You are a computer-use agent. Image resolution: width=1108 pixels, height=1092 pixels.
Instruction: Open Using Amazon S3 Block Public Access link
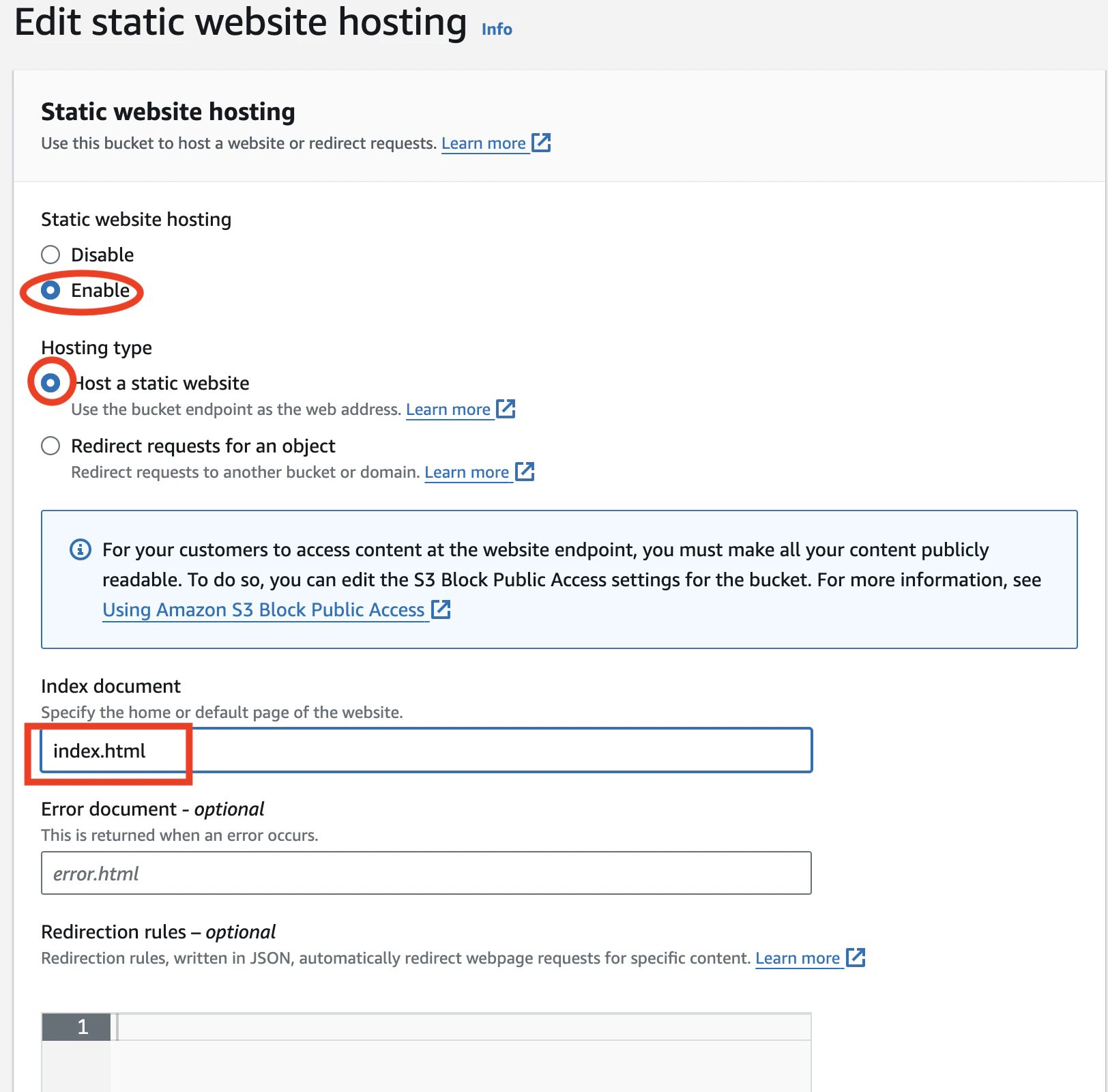coord(263,609)
